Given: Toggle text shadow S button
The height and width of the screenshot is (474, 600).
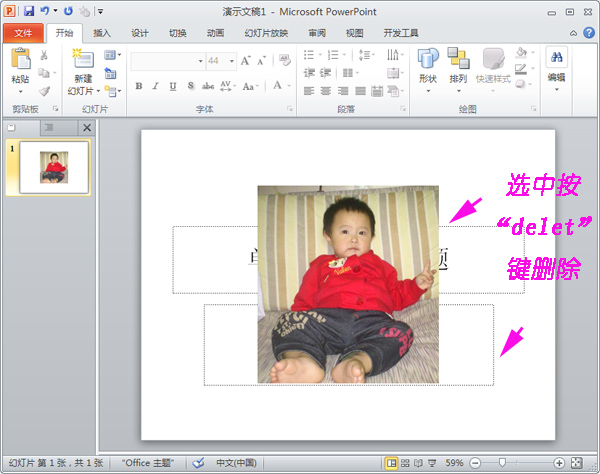Looking at the screenshot, I should click(x=191, y=86).
